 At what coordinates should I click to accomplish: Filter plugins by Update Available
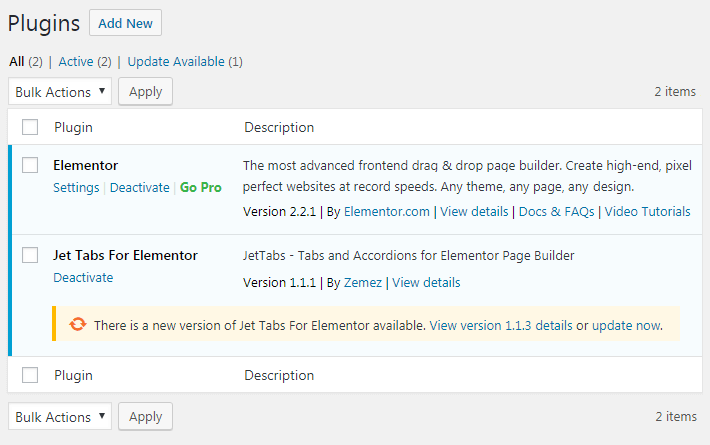pyautogui.click(x=176, y=62)
